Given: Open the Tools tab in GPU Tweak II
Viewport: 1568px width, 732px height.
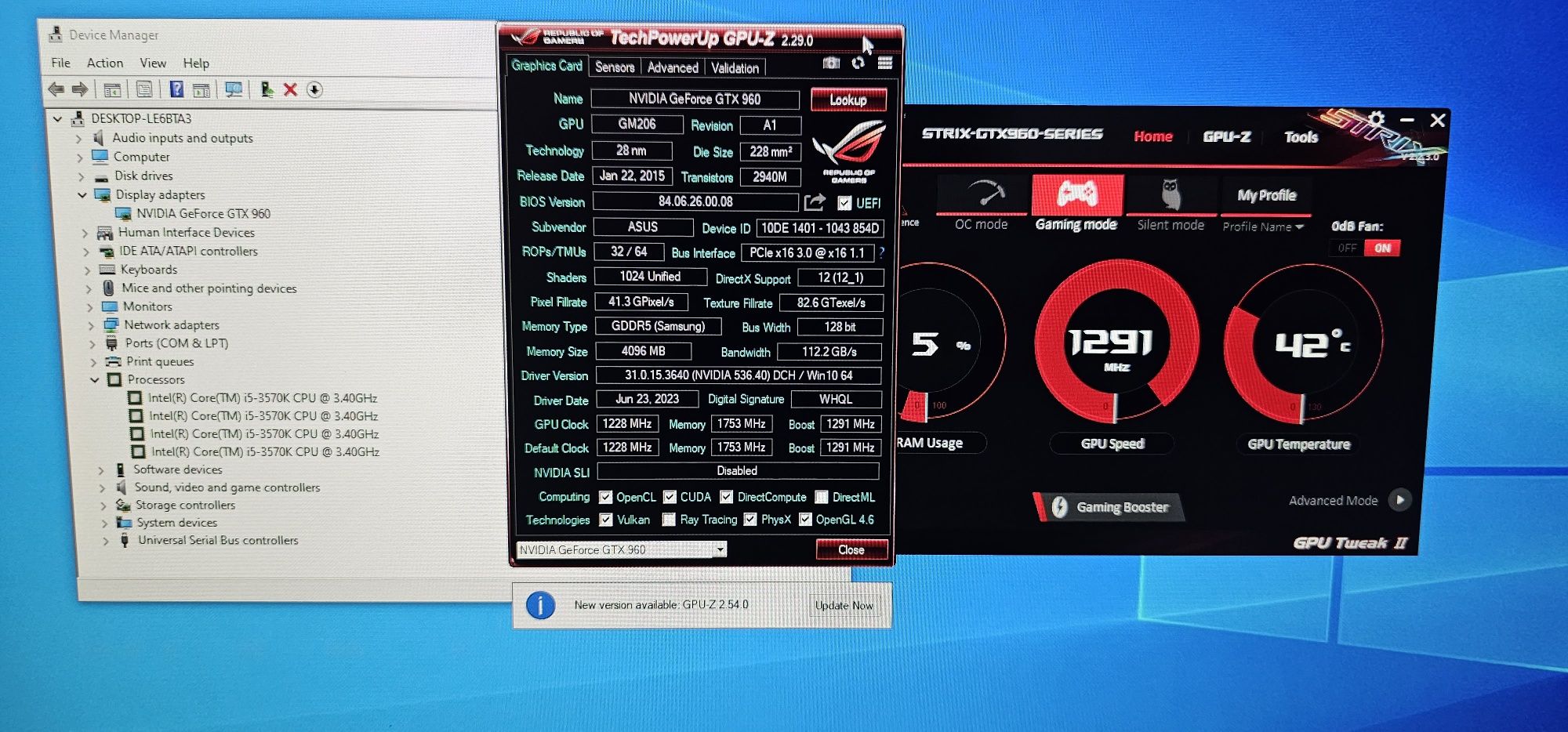Looking at the screenshot, I should click(1301, 137).
